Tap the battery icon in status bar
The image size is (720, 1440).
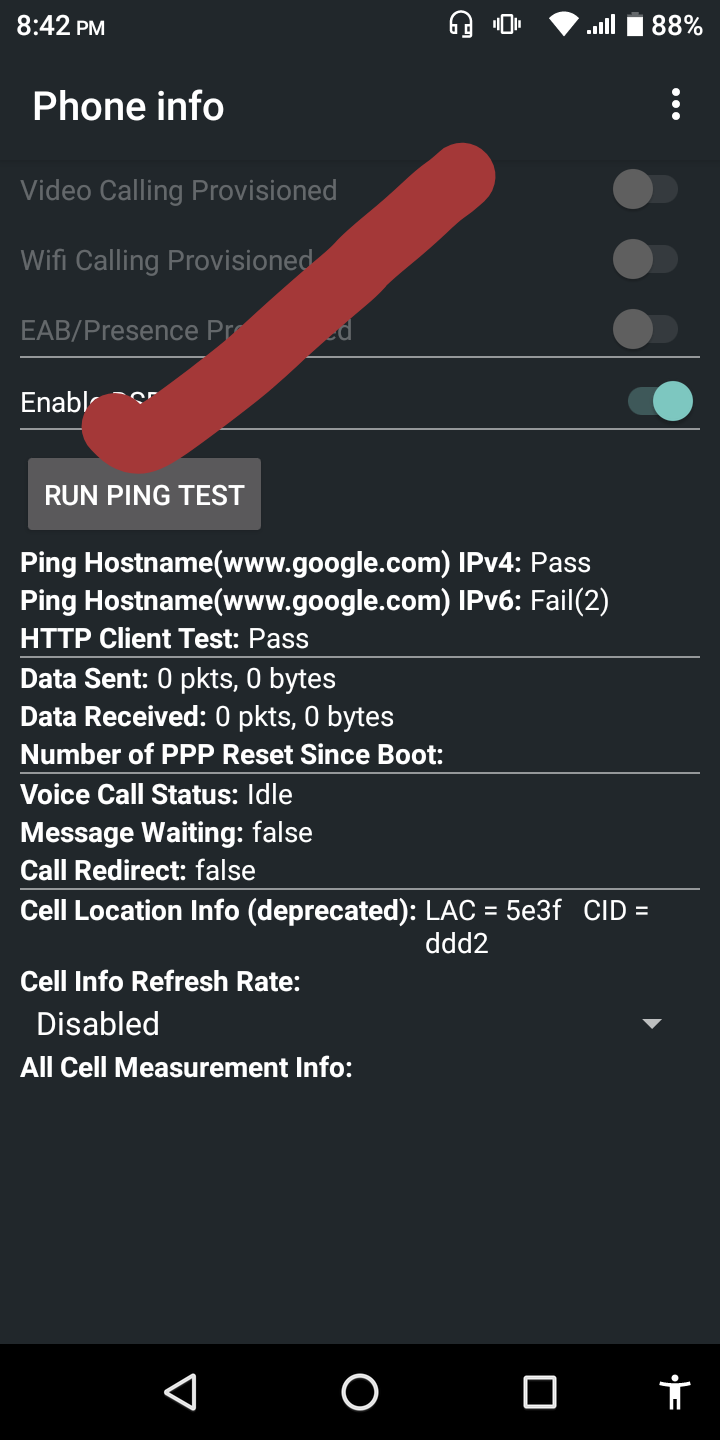coord(634,25)
